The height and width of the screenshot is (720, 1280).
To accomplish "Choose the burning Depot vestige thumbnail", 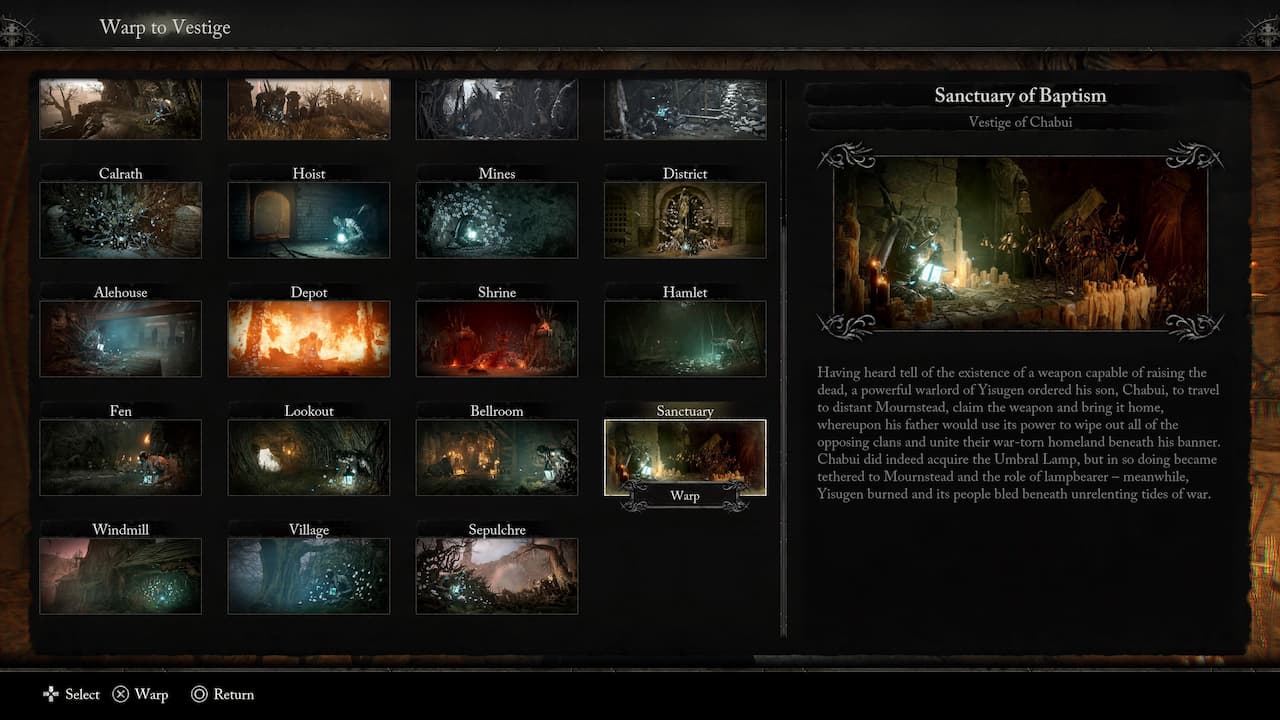I will coord(309,339).
